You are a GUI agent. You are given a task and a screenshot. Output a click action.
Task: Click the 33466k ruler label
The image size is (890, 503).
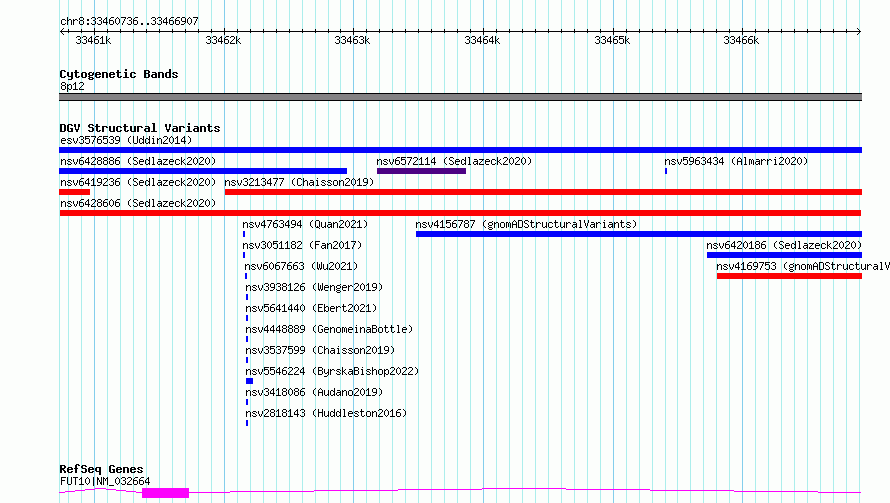click(x=741, y=40)
